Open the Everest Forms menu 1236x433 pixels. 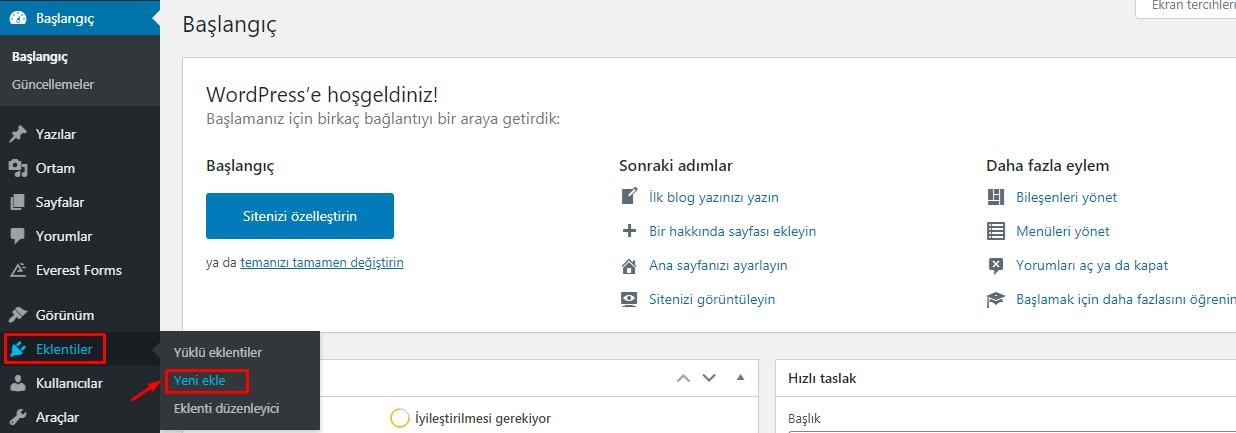tap(80, 270)
